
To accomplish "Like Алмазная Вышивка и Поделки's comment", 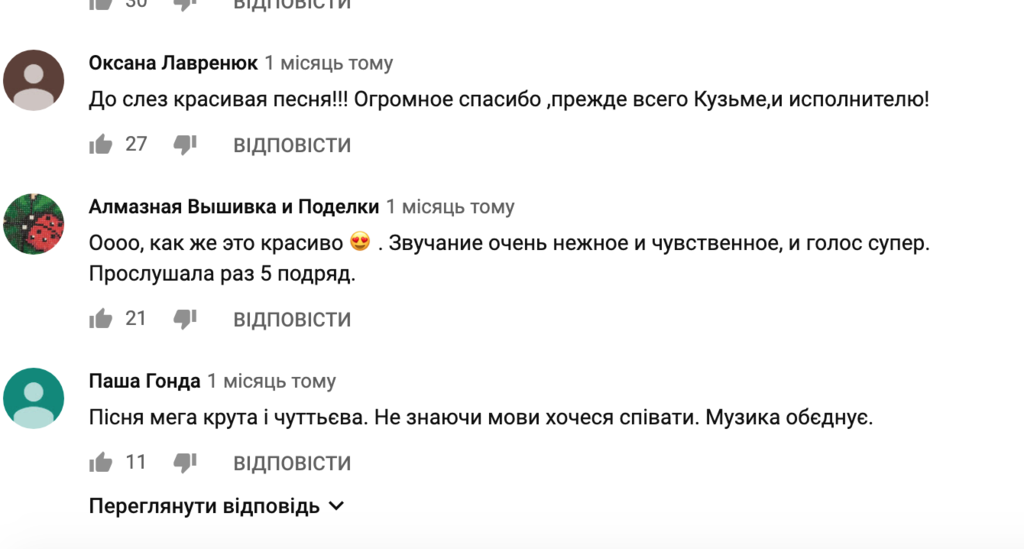I will 101,319.
